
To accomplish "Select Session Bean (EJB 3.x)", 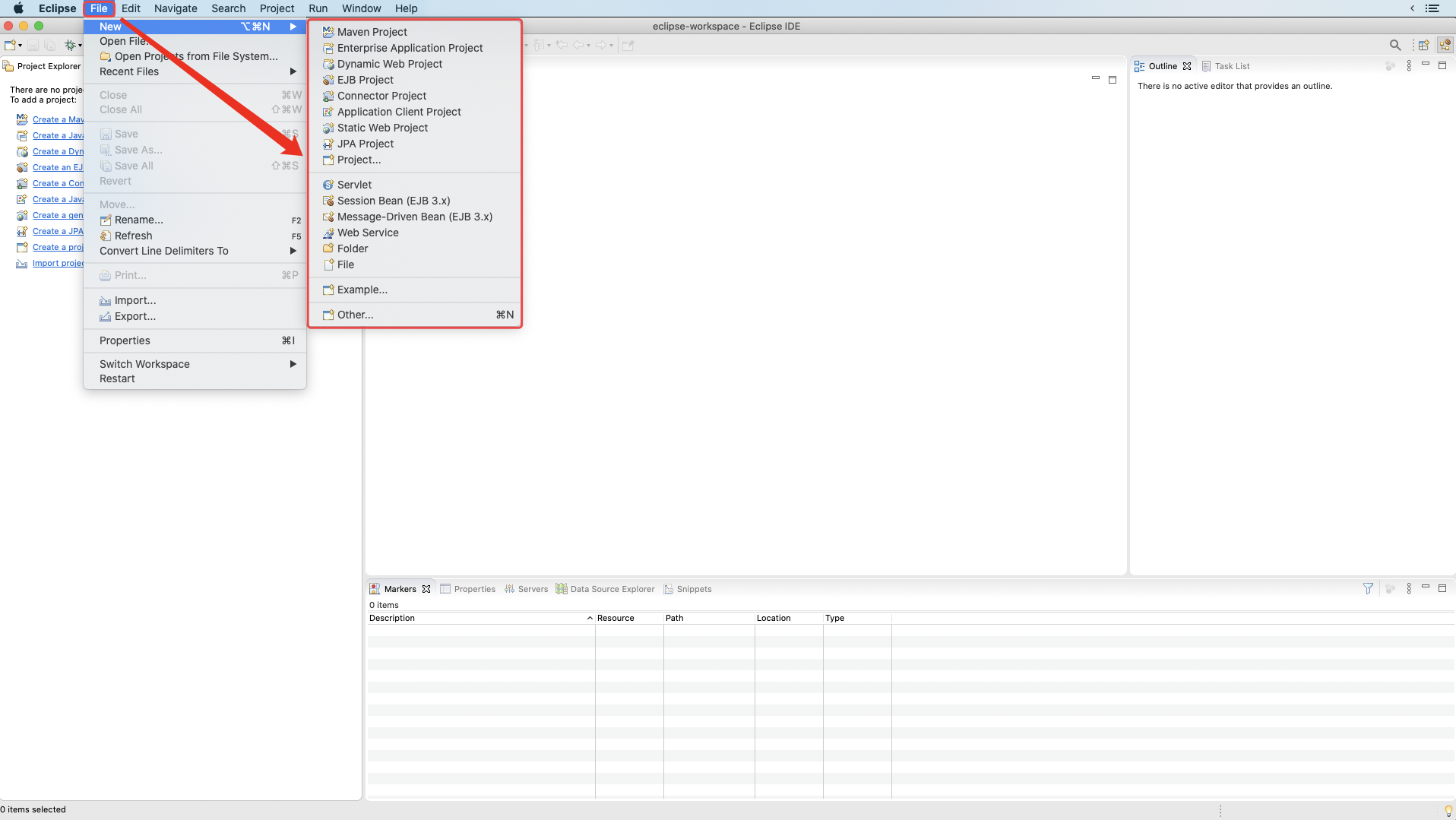I will click(x=415, y=201).
